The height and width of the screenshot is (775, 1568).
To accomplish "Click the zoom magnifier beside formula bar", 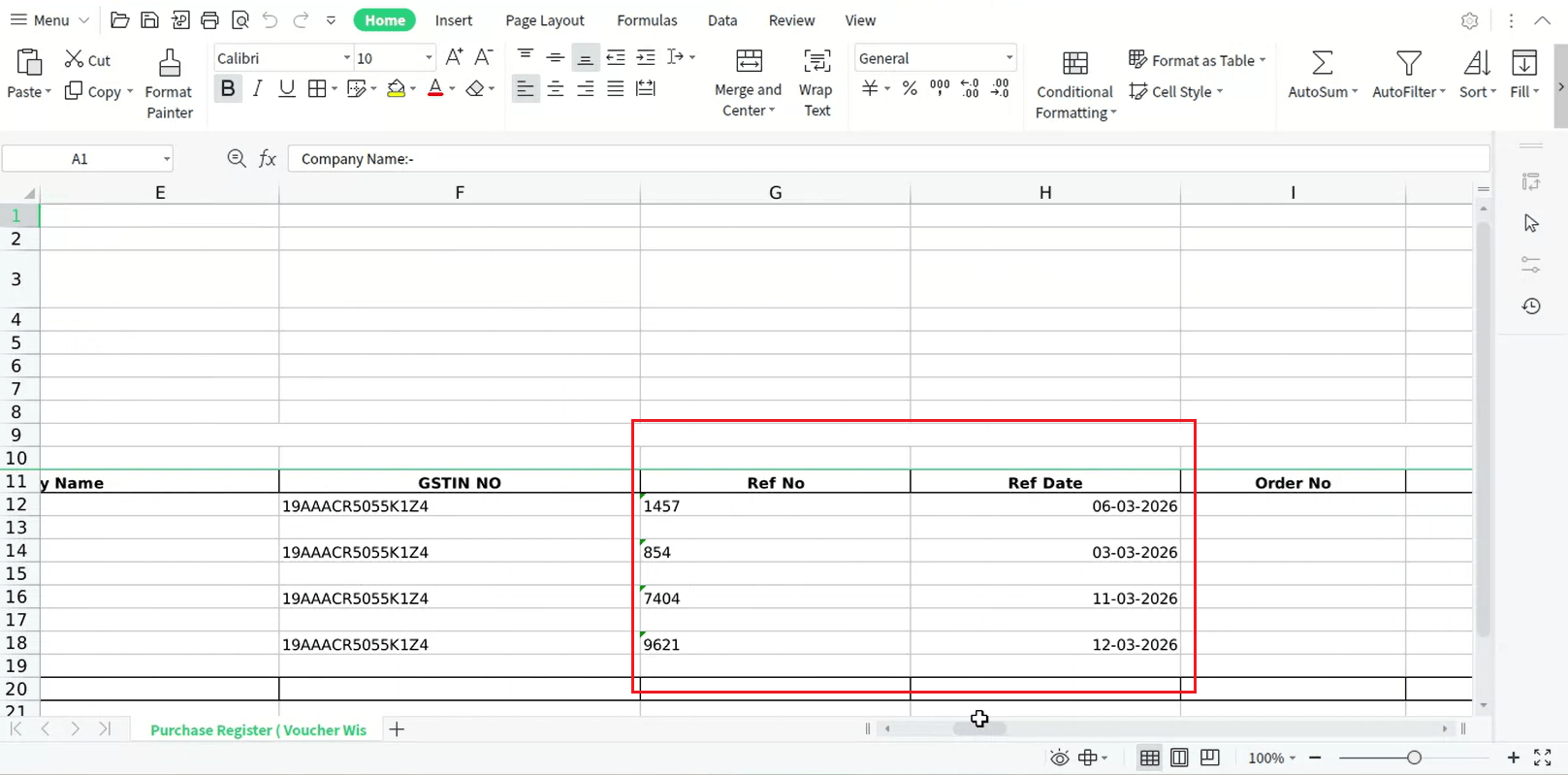I will (x=237, y=158).
